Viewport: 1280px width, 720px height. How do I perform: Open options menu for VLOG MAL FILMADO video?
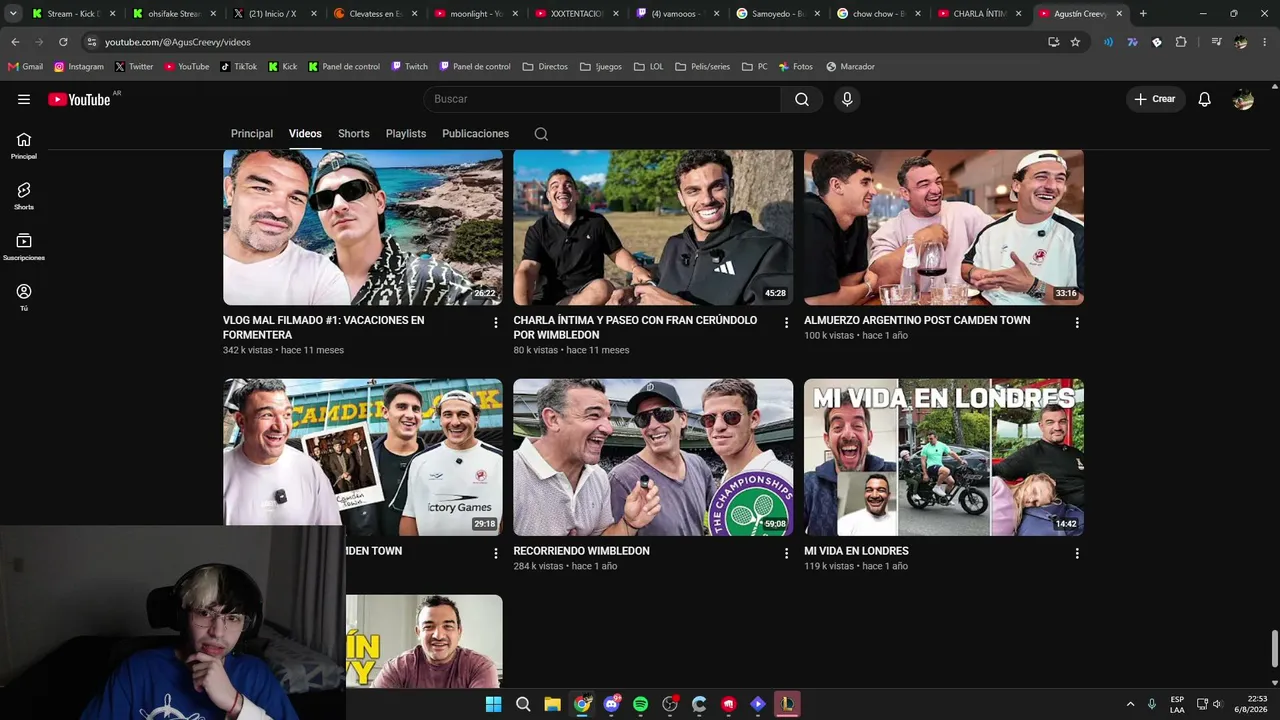495,323
